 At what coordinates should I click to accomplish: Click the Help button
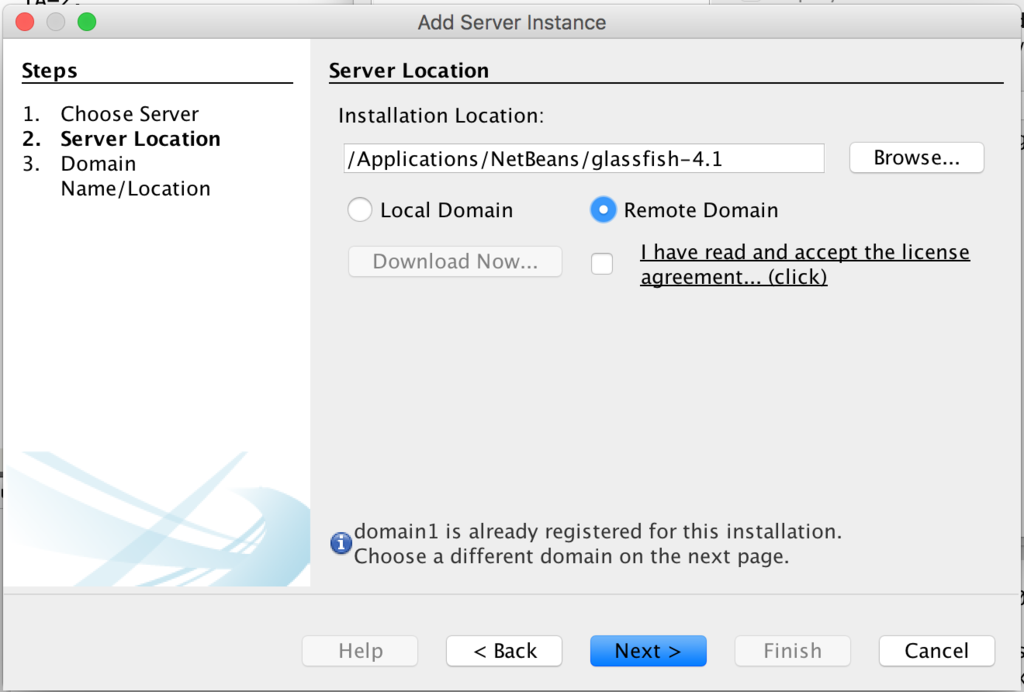pyautogui.click(x=360, y=651)
